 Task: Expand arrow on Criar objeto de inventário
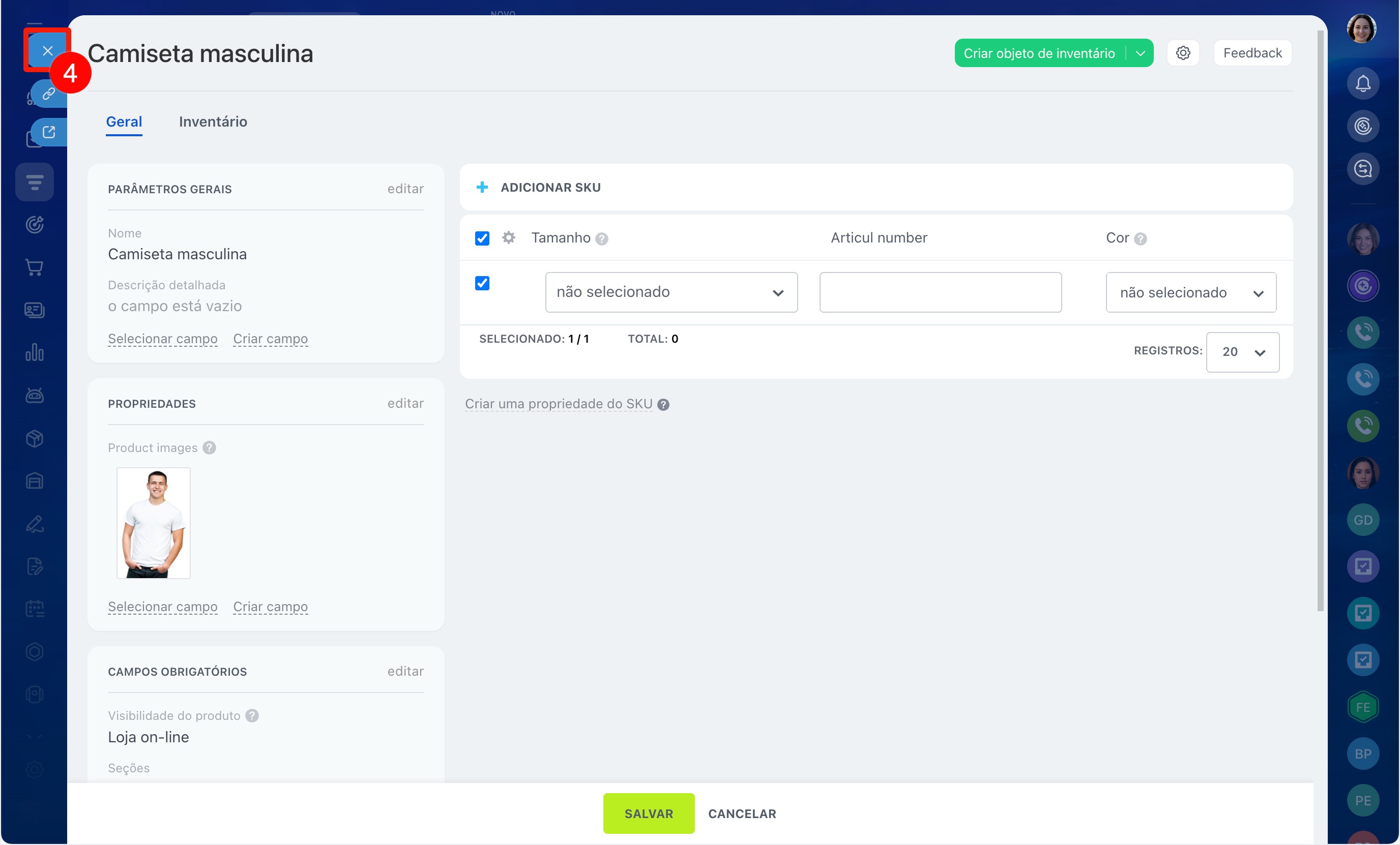point(1140,53)
